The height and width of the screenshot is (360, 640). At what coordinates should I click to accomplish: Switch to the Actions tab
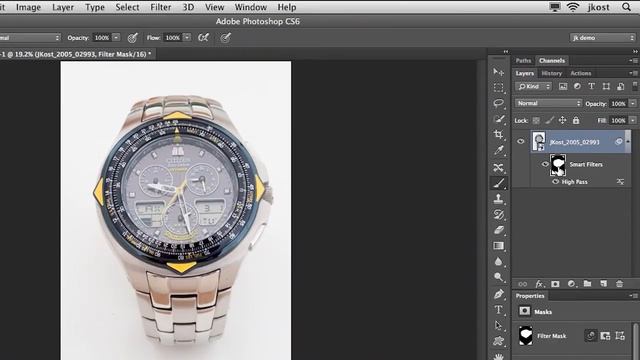tap(580, 73)
